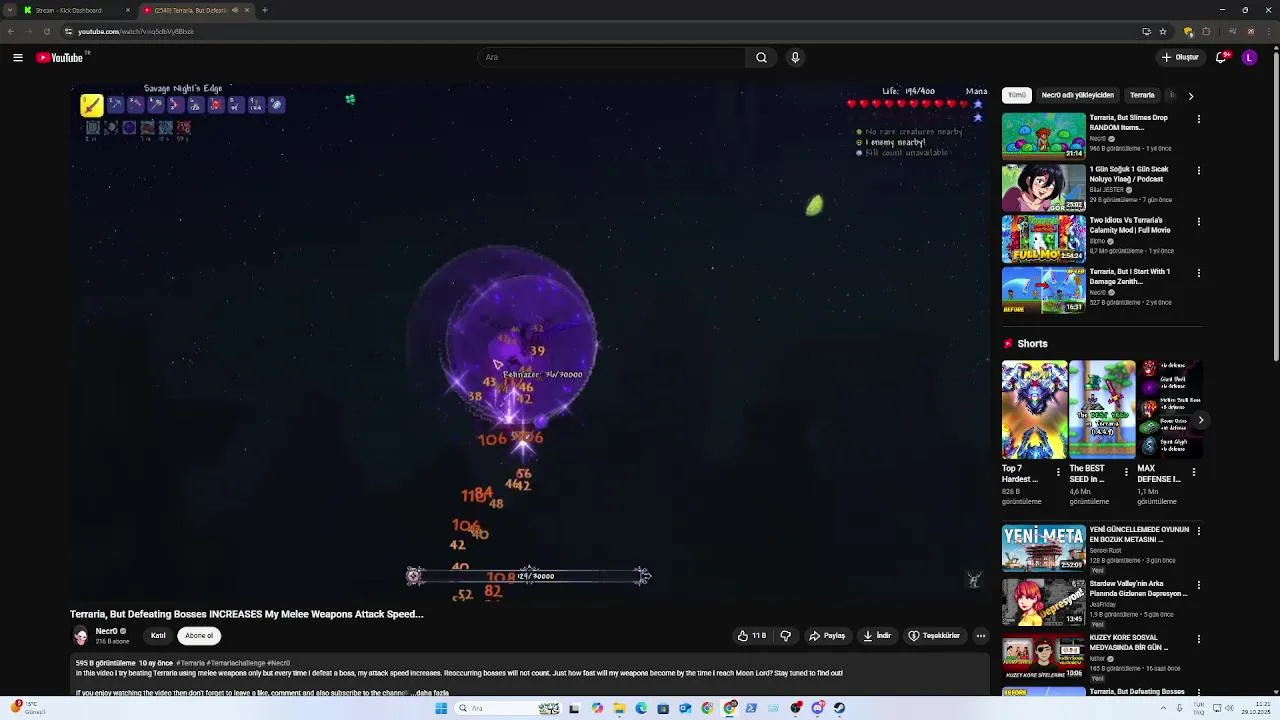The height and width of the screenshot is (720, 1280).
Task: Click the #Terraria hashtag link
Action: pos(189,663)
